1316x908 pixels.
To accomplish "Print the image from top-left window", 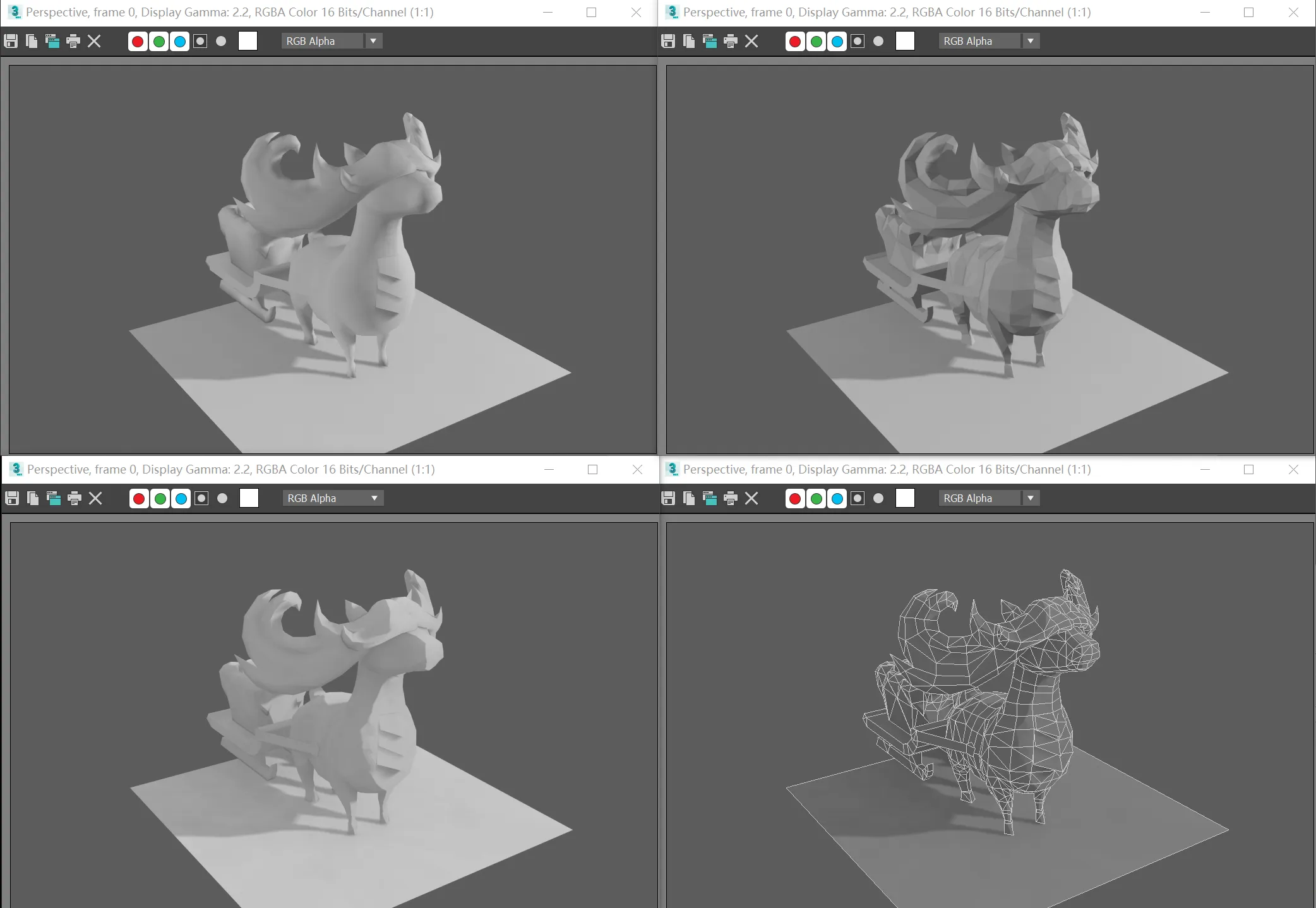I will [x=73, y=41].
